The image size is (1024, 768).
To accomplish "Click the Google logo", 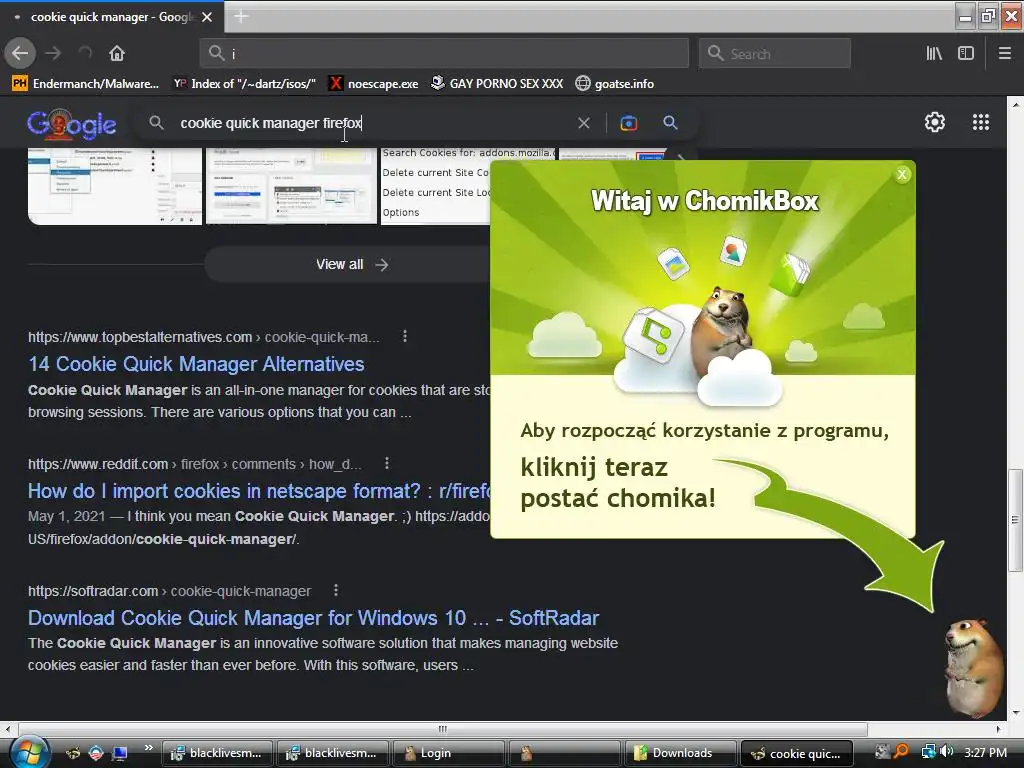I will (71, 123).
